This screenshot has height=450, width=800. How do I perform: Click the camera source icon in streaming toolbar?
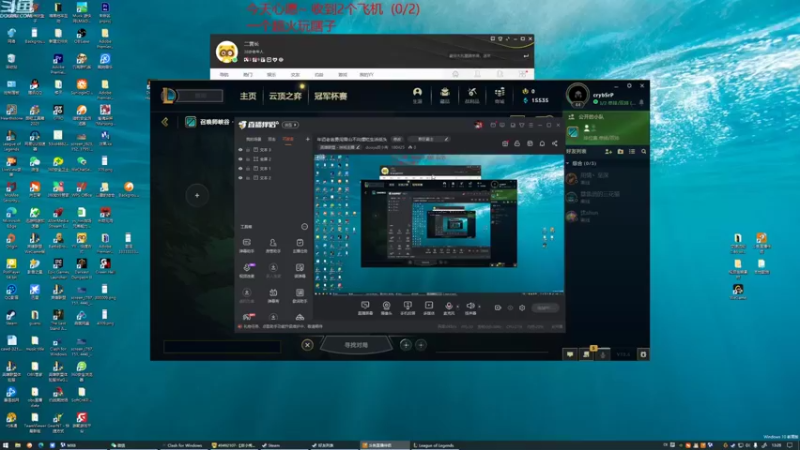(386, 307)
